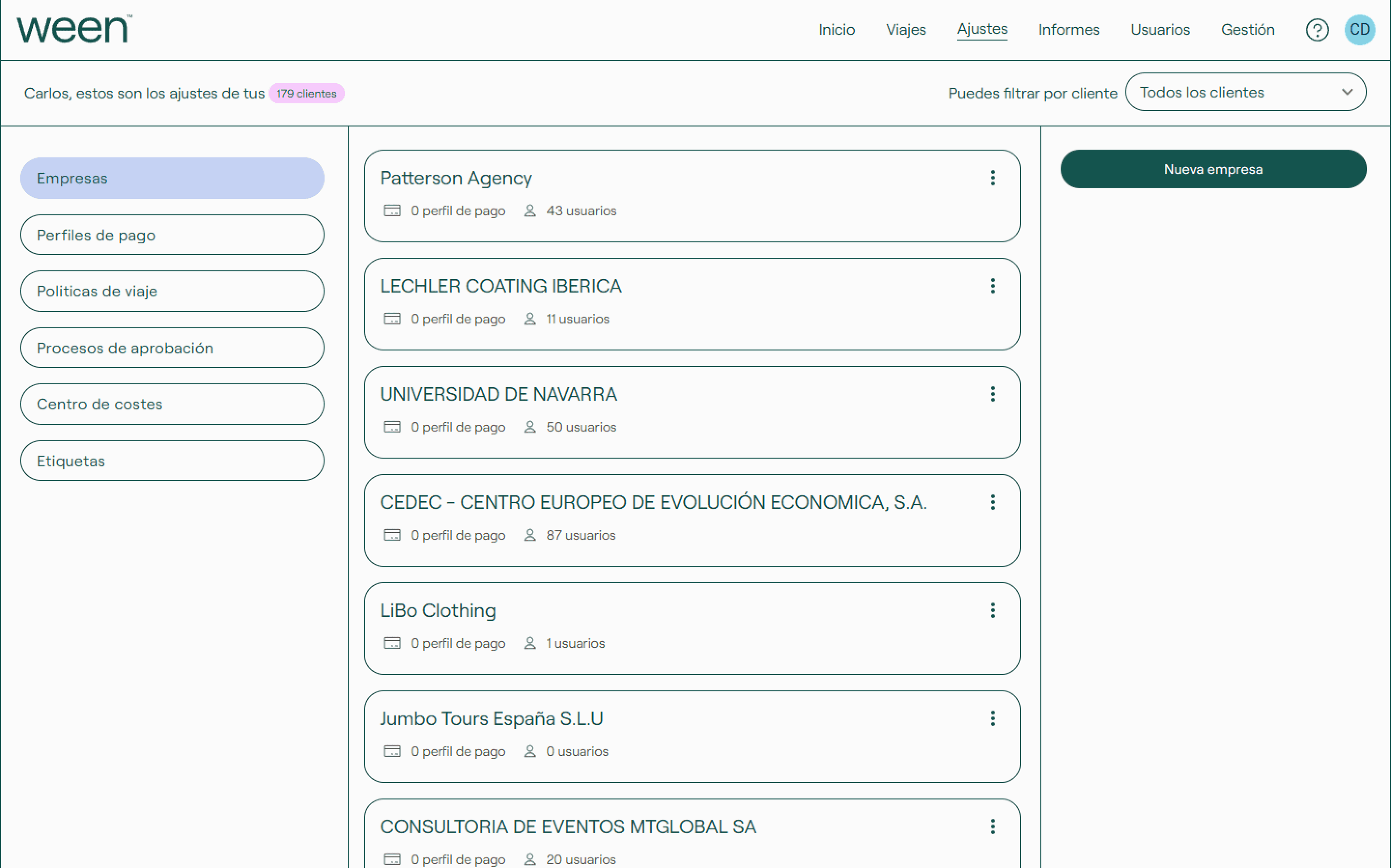The width and height of the screenshot is (1391, 868).
Task: Open three-dot menu for Patterson Agency
Action: (993, 178)
